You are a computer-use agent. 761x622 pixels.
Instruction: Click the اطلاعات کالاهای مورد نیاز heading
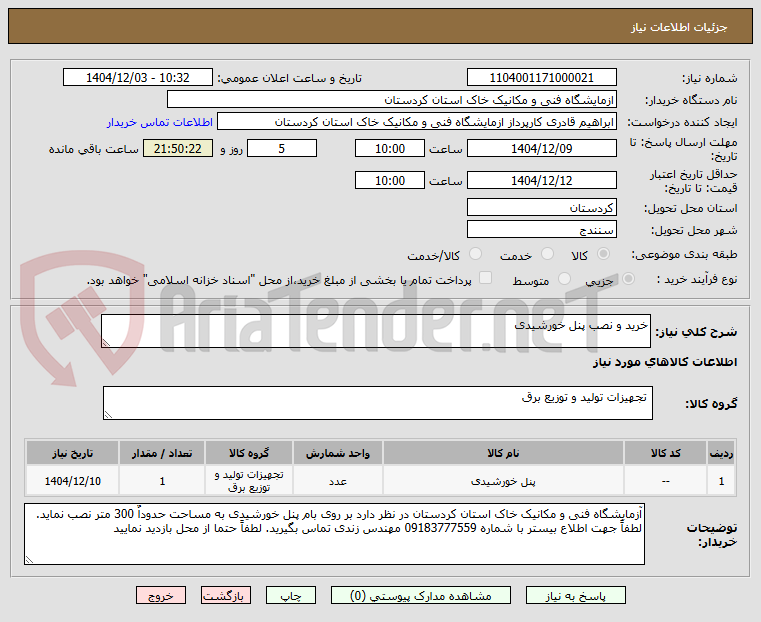[665, 362]
